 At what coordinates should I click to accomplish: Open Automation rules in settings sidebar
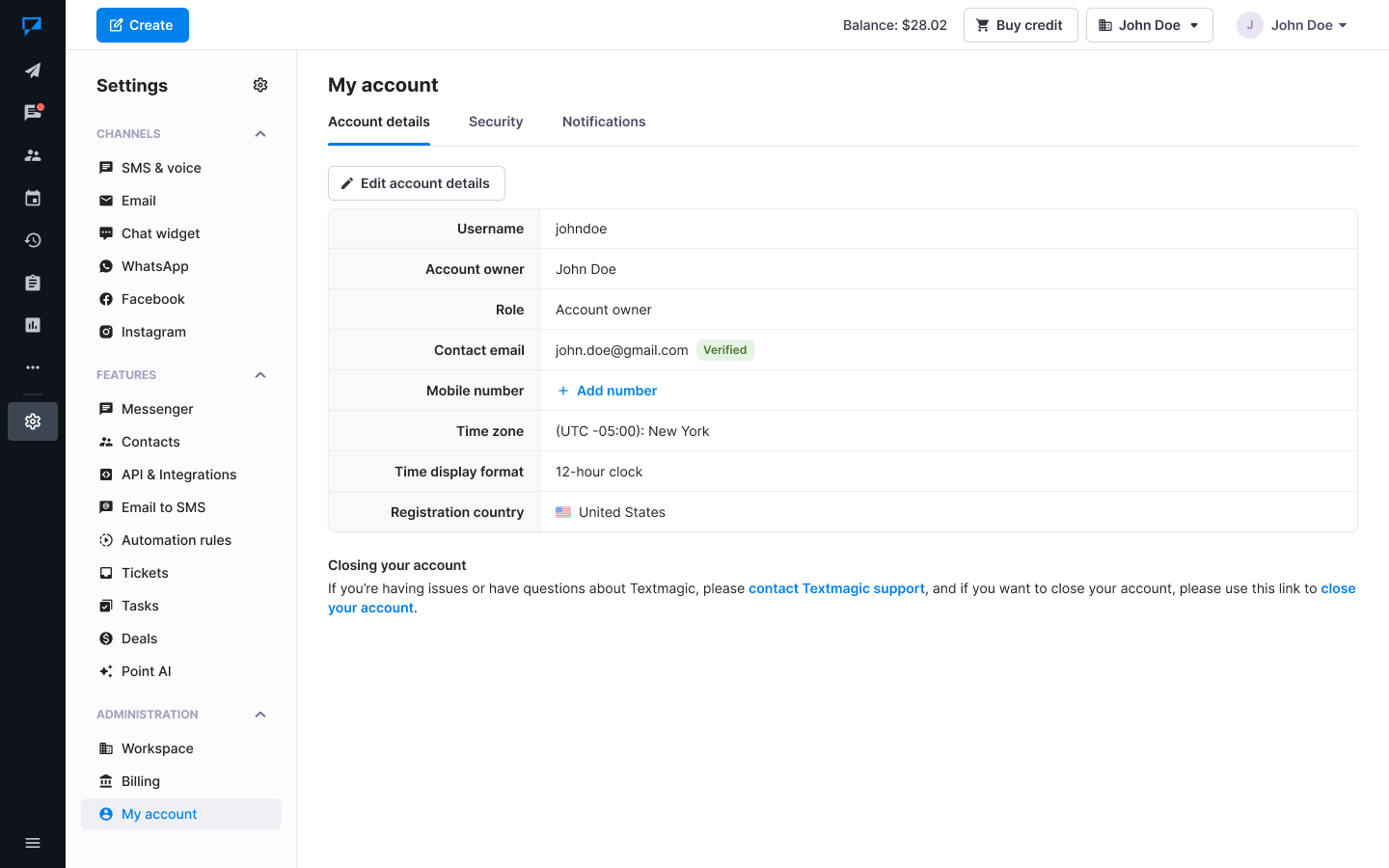pos(177,540)
